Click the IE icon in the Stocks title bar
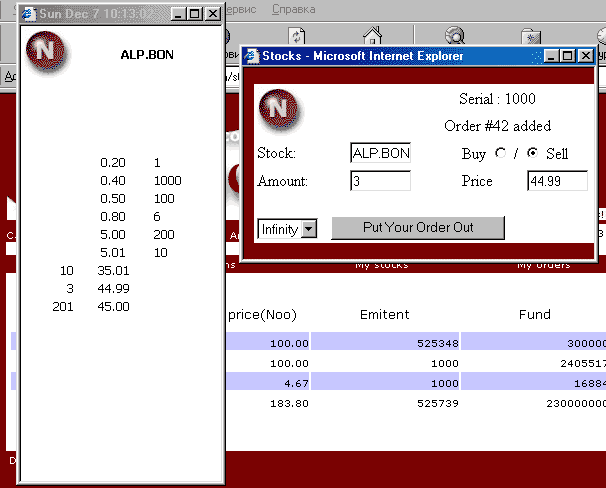Image resolution: width=606 pixels, height=488 pixels. (x=252, y=56)
